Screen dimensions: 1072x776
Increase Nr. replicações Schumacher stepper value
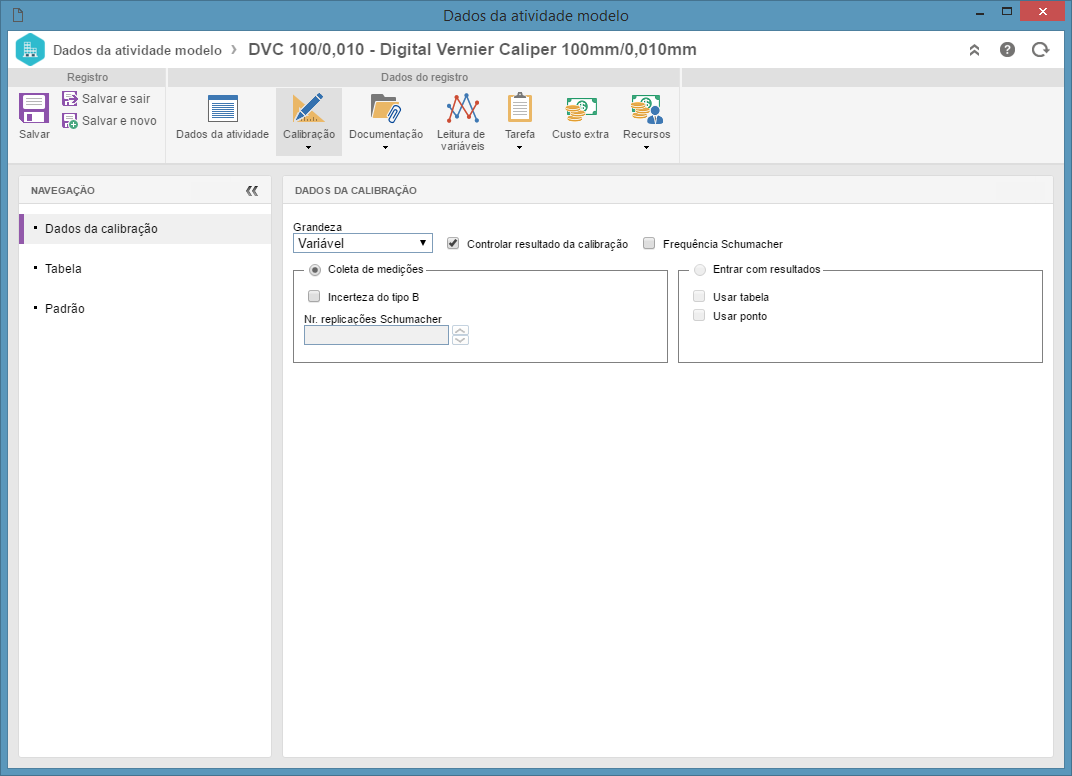pyautogui.click(x=461, y=330)
